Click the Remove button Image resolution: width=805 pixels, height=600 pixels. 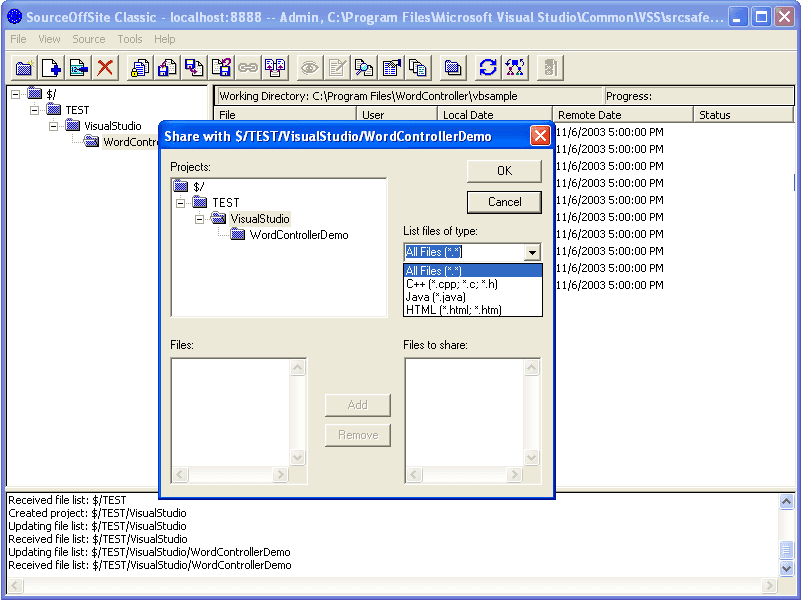(358, 435)
